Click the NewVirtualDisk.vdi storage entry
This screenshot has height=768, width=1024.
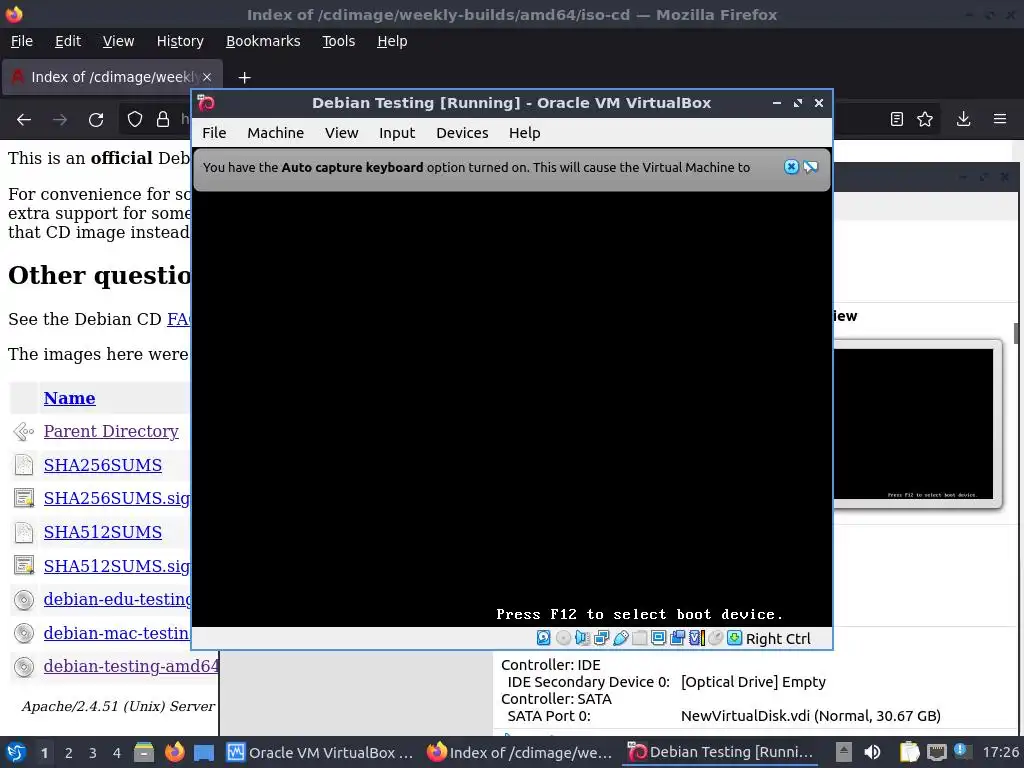tap(810, 716)
